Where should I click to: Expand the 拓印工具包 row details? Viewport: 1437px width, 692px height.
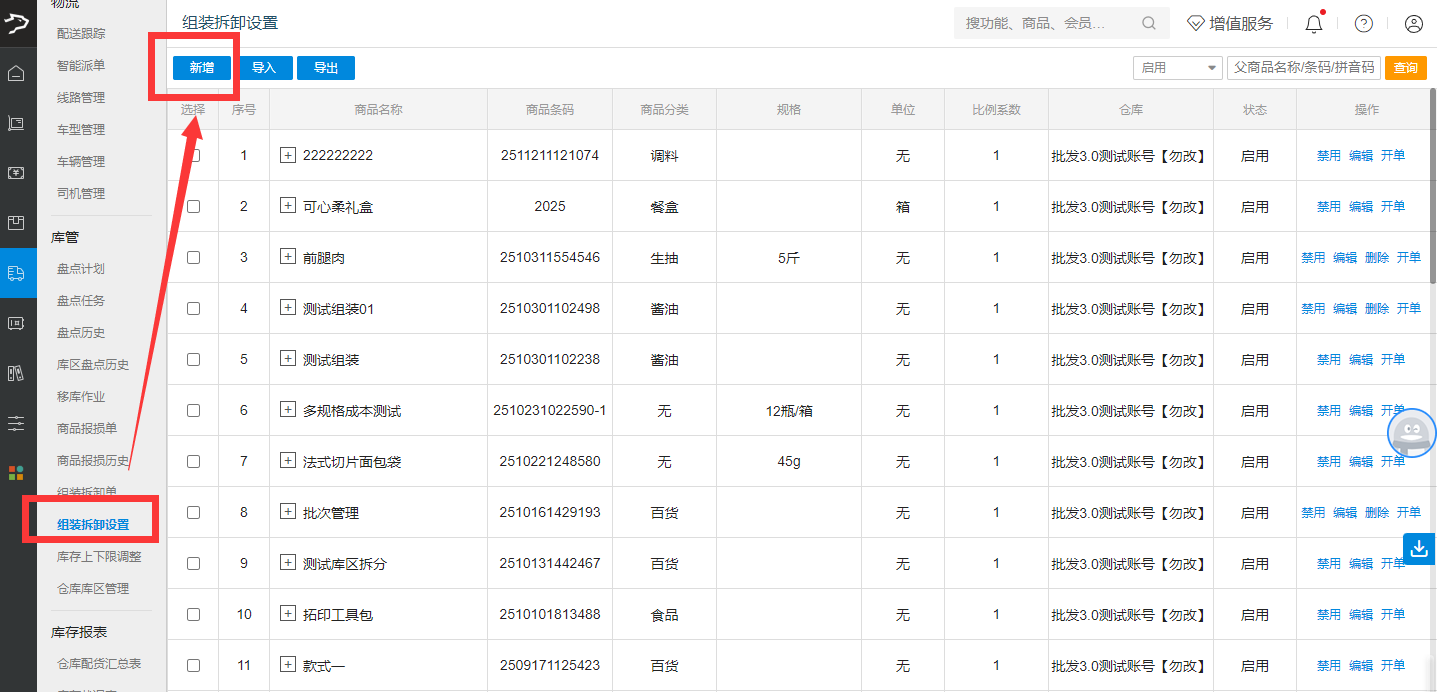point(288,614)
